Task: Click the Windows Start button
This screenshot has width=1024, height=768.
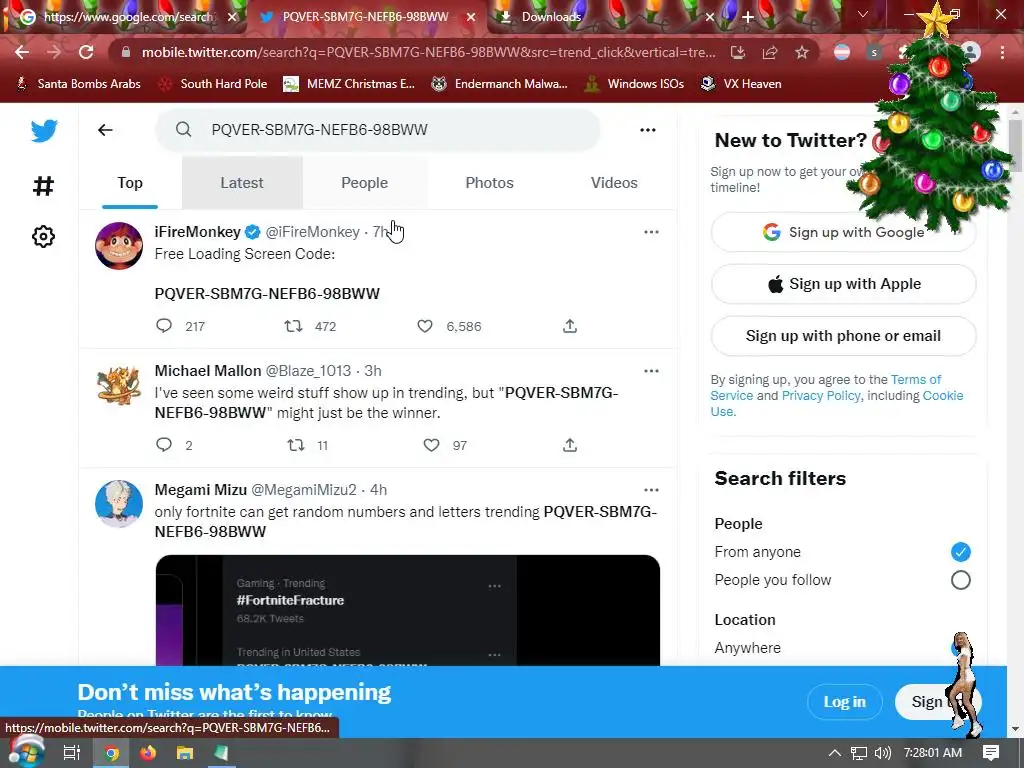Action: click(x=25, y=753)
